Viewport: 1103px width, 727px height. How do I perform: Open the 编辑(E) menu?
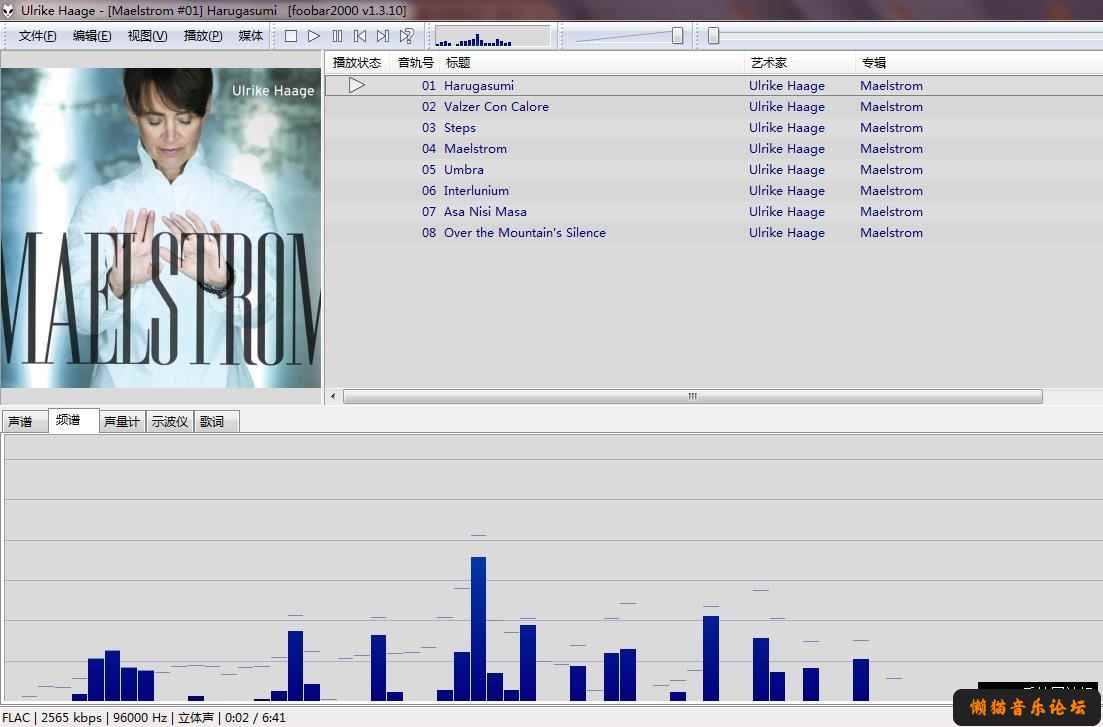click(x=92, y=36)
